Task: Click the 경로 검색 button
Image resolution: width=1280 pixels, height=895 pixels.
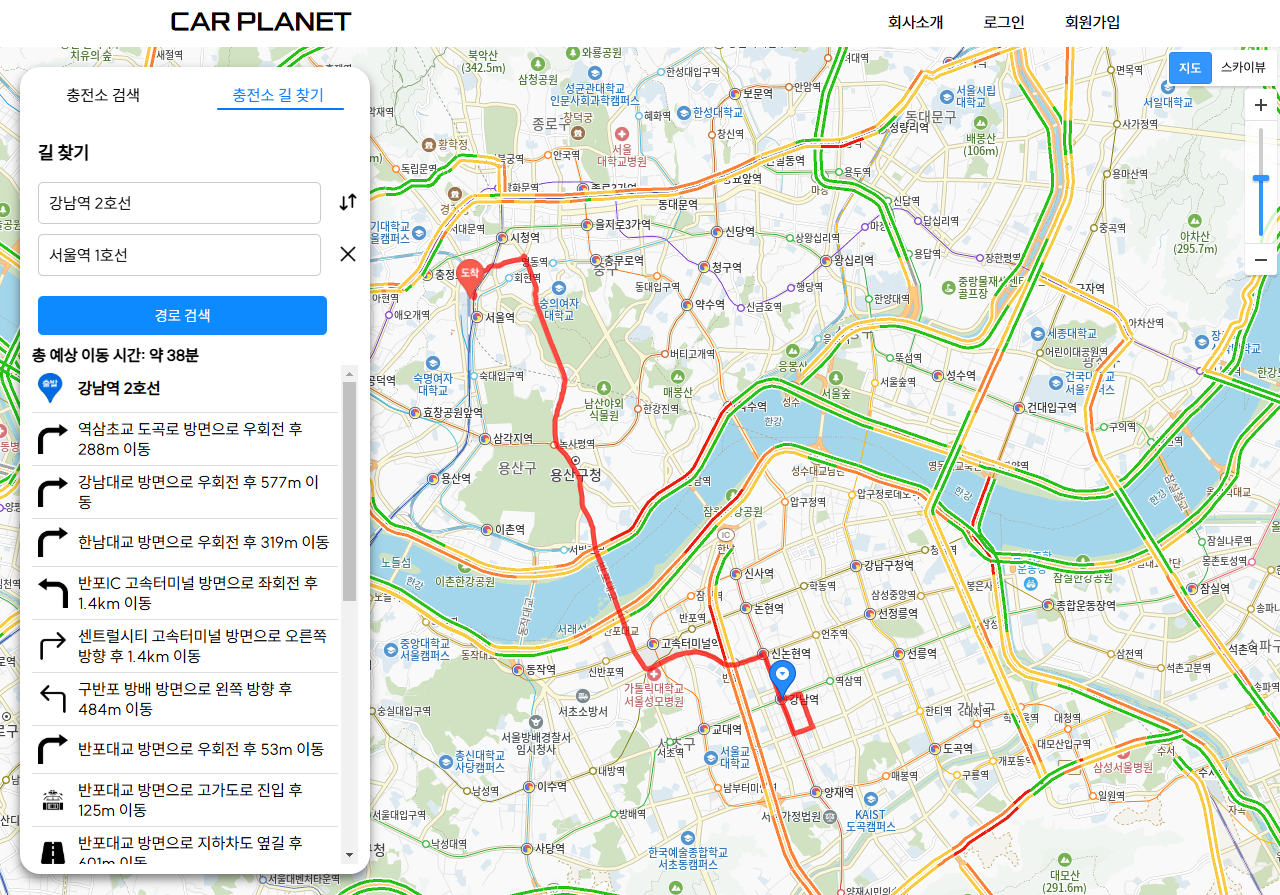Action: (182, 315)
